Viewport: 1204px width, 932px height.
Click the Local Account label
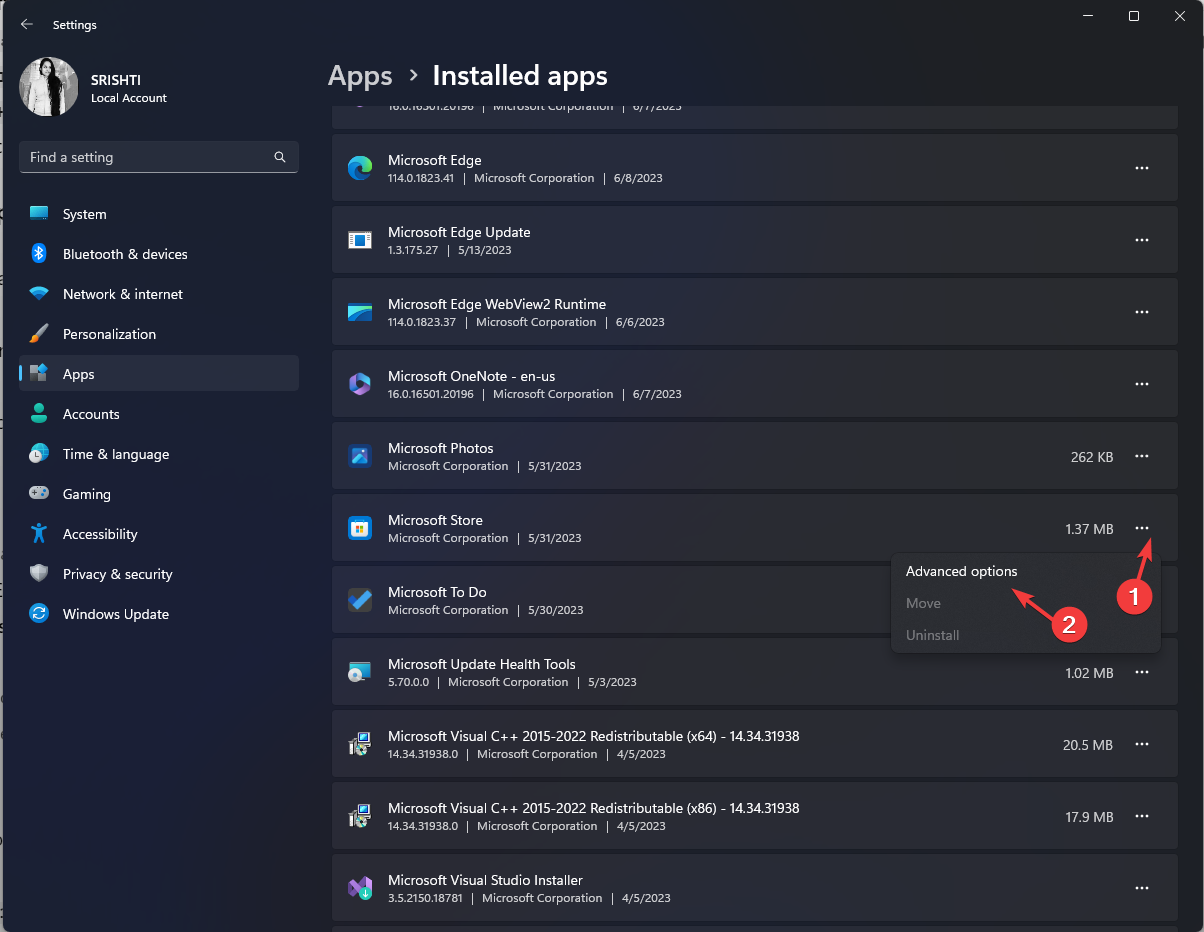coord(129,98)
